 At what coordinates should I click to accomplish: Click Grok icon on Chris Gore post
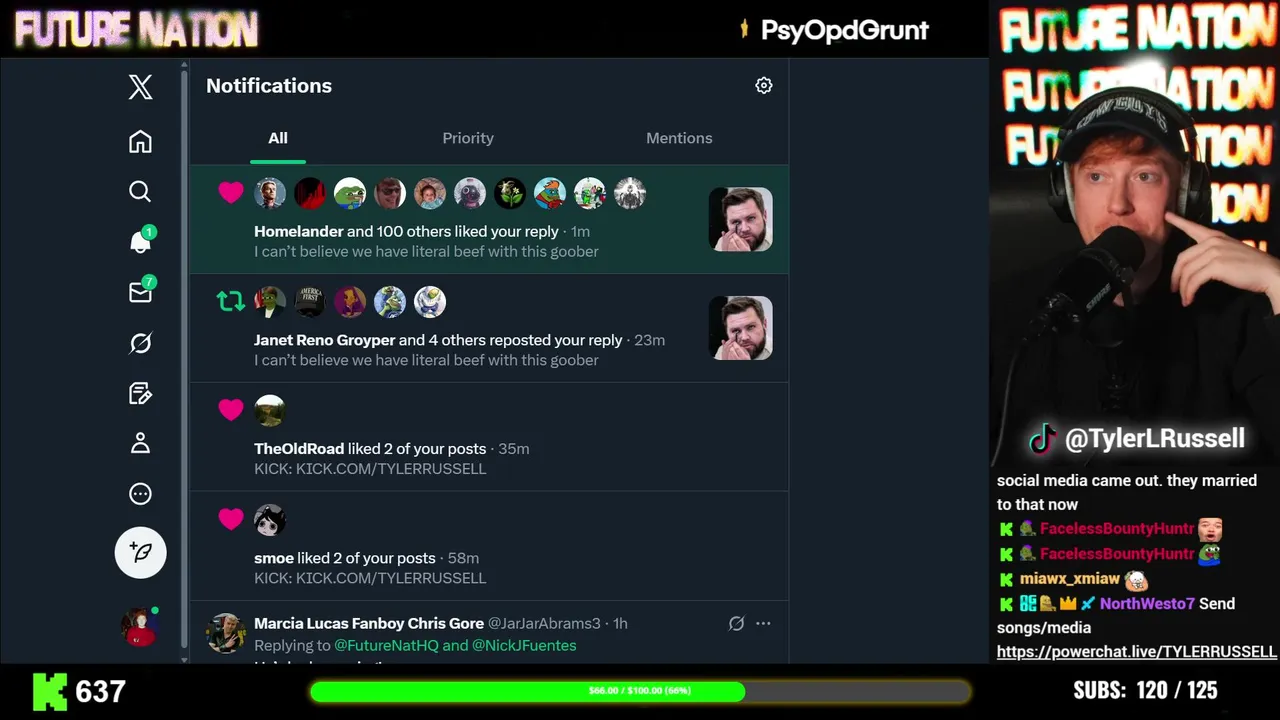[736, 623]
